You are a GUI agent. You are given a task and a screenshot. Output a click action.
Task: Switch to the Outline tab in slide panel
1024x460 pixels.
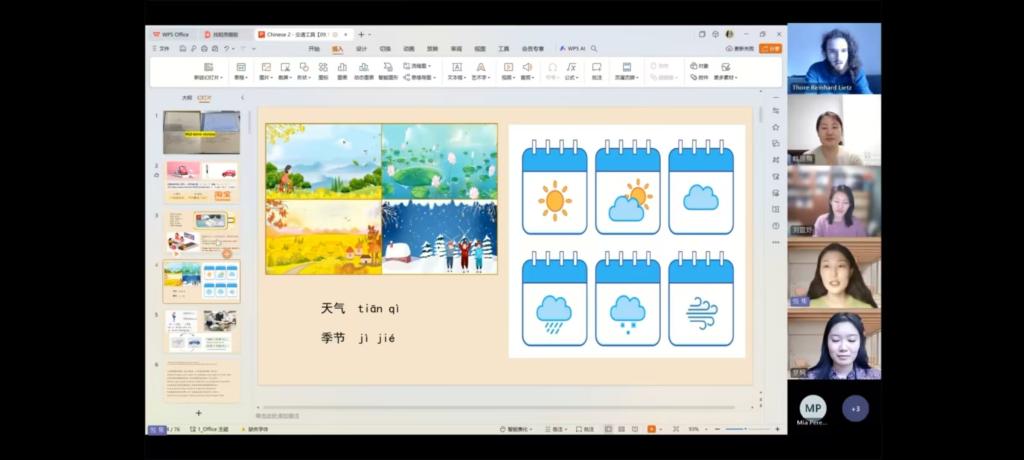tap(186, 98)
